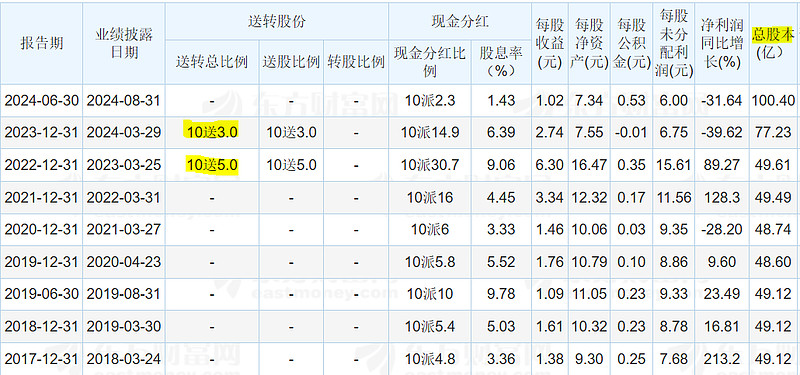Select report period 2024-06-30
This screenshot has height=375, width=800.
(42, 101)
